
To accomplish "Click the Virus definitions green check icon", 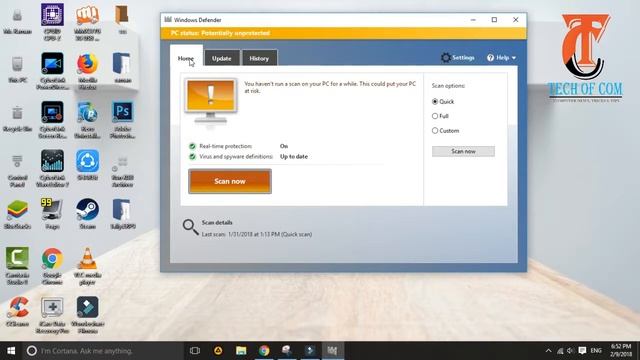I will tap(192, 156).
